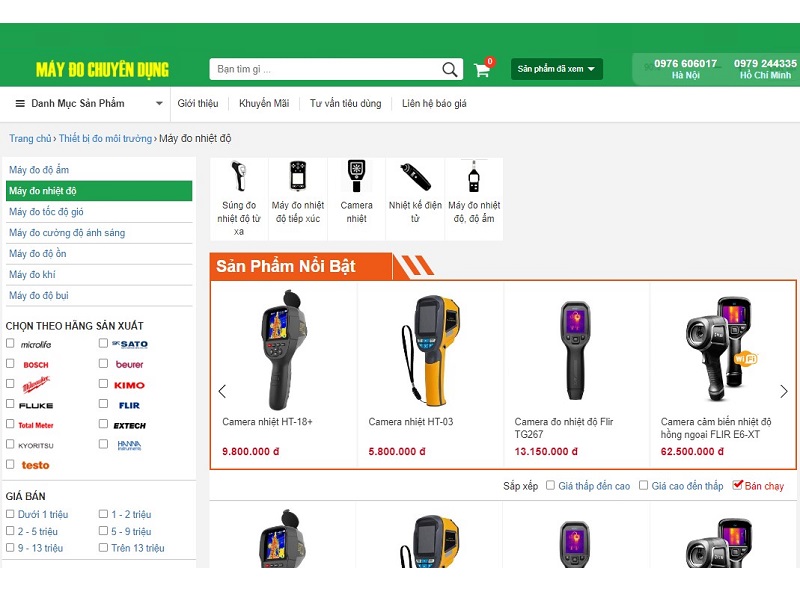Go to Liên hệ báo giá menu
This screenshot has height=600, width=800.
(434, 103)
